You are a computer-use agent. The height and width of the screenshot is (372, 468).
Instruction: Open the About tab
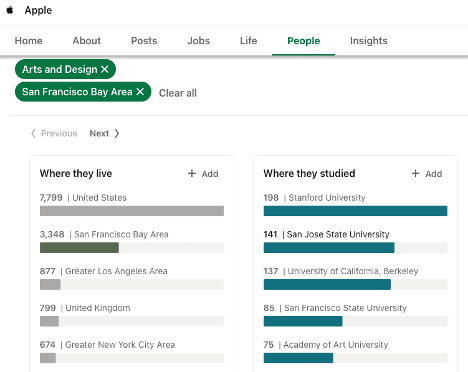coord(87,41)
